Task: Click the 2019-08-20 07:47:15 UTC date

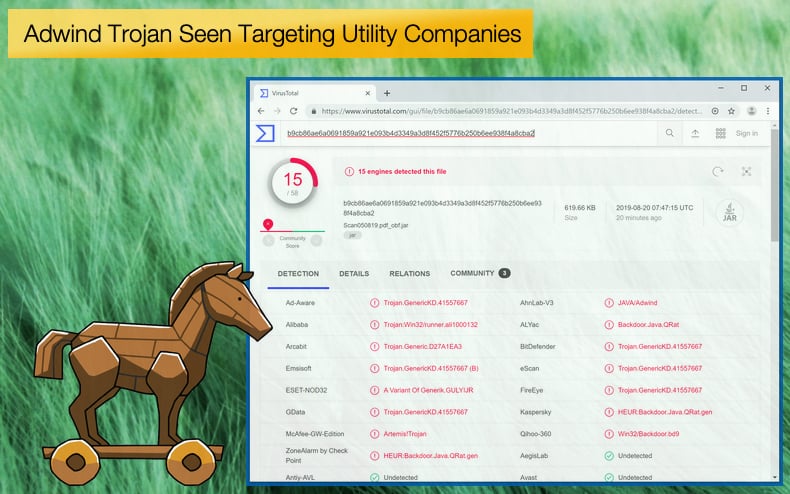Action: [654, 208]
